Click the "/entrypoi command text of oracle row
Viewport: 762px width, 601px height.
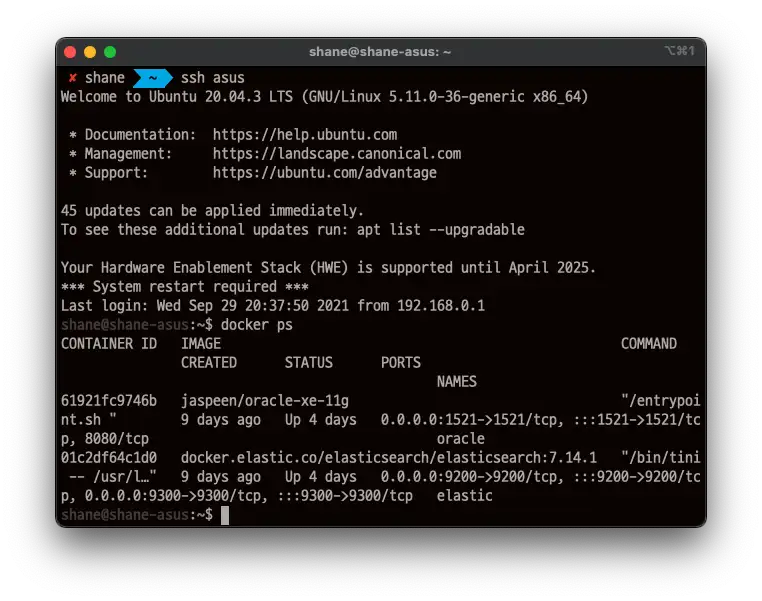pyautogui.click(x=660, y=400)
